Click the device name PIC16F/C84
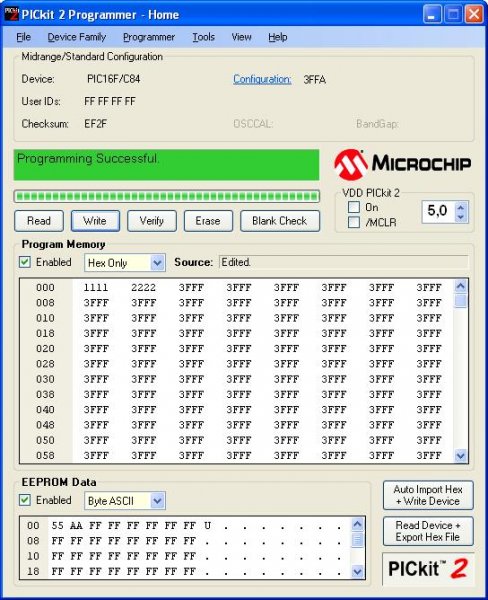Screen dimensions: 488x600 pos(114,79)
